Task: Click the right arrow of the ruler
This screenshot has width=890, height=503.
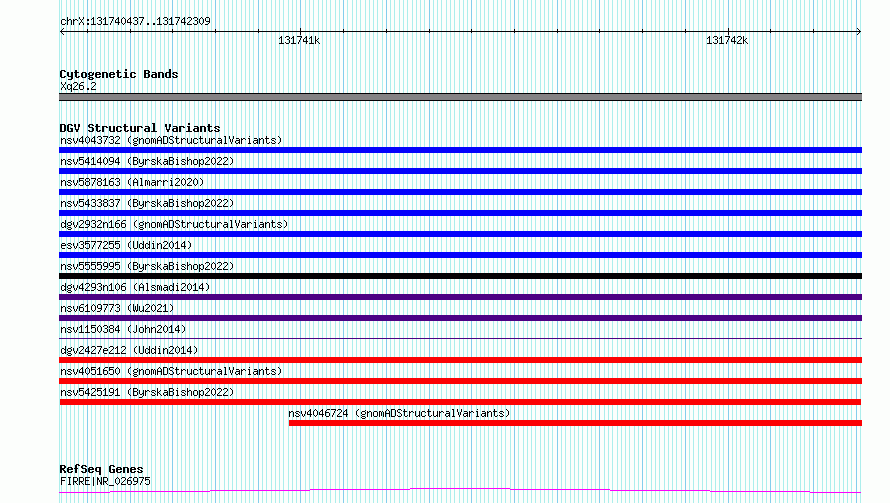Action: pyautogui.click(x=858, y=31)
